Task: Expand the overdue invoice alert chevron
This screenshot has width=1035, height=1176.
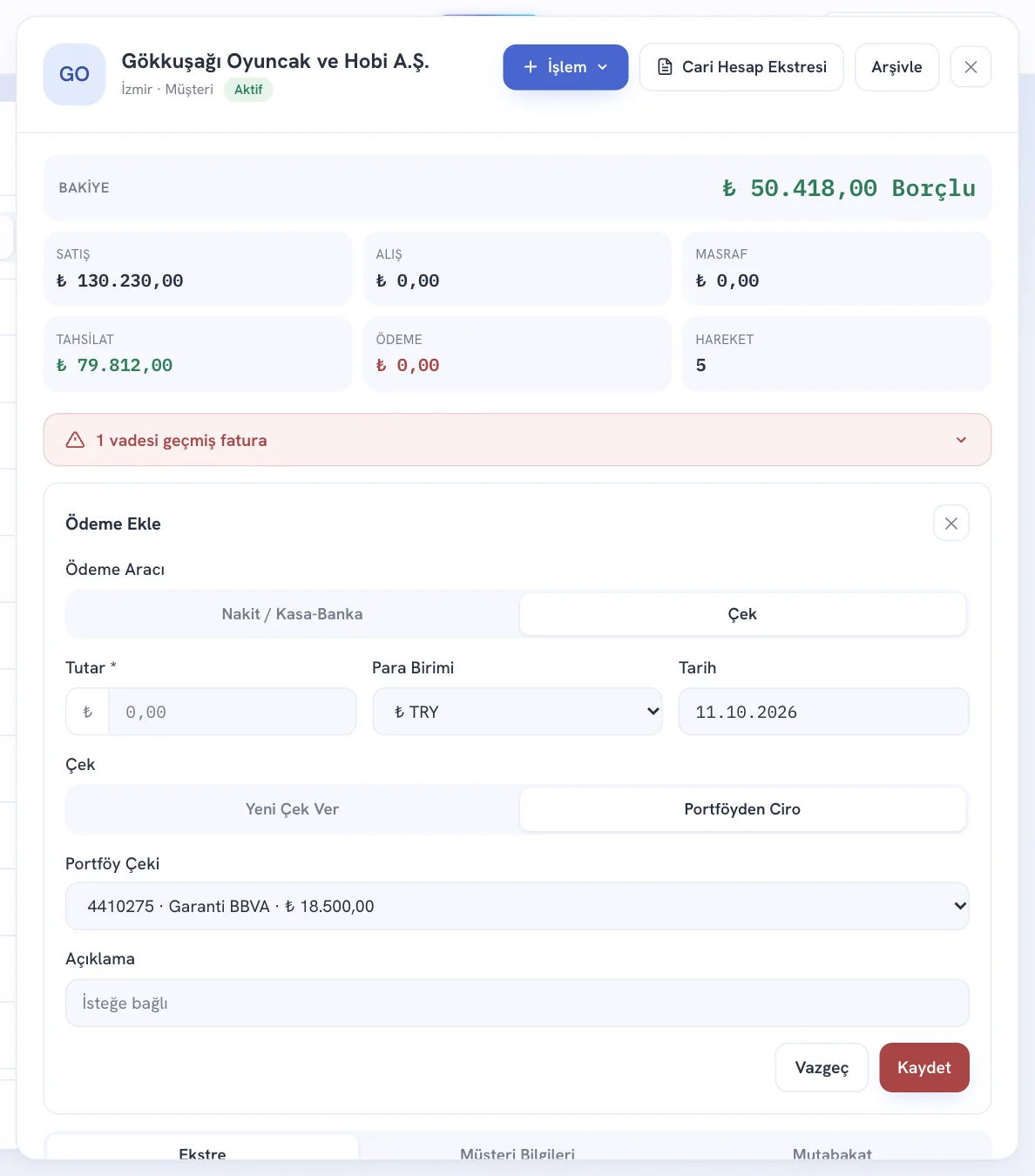Action: coord(961,440)
